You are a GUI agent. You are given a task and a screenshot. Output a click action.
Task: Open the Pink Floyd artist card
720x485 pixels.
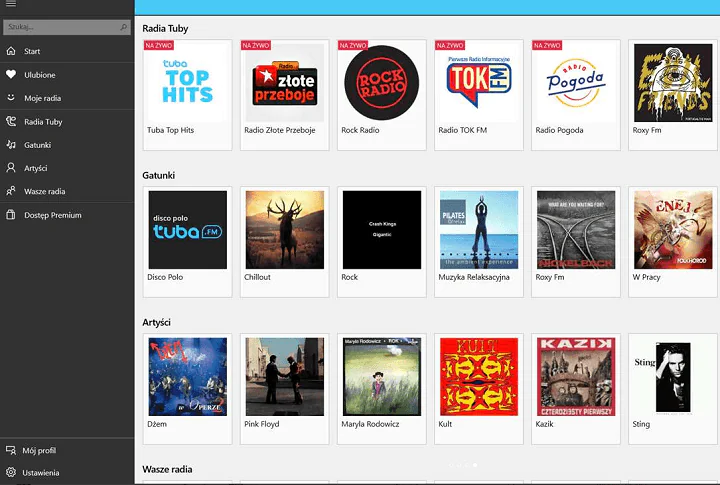(x=285, y=389)
